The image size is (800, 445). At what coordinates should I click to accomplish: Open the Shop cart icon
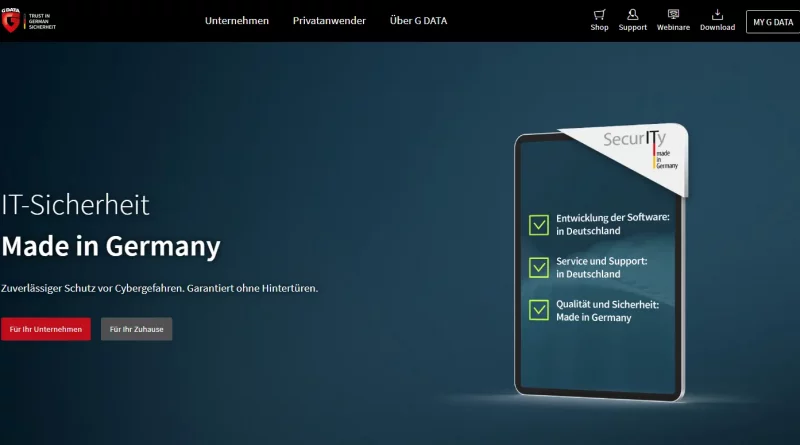tap(599, 15)
